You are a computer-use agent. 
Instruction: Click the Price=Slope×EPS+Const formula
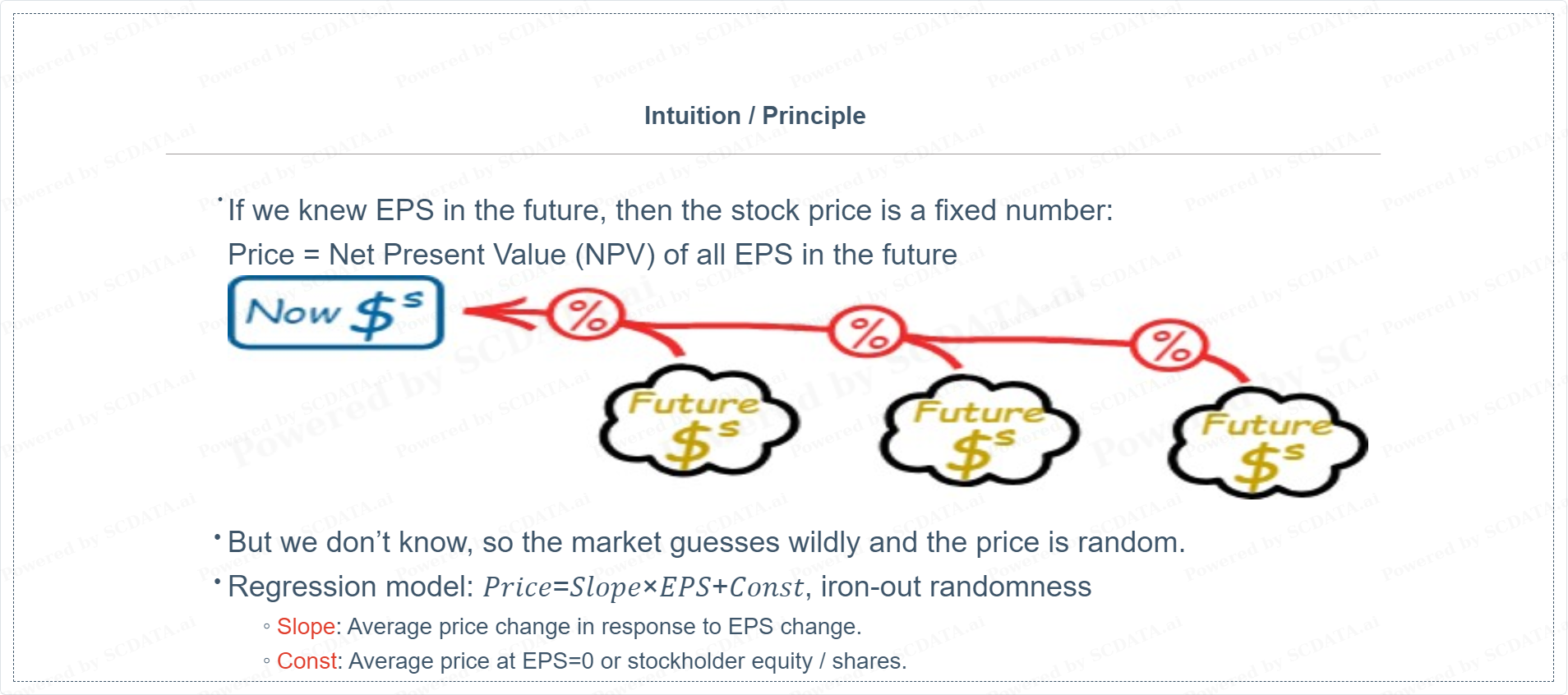point(643,587)
